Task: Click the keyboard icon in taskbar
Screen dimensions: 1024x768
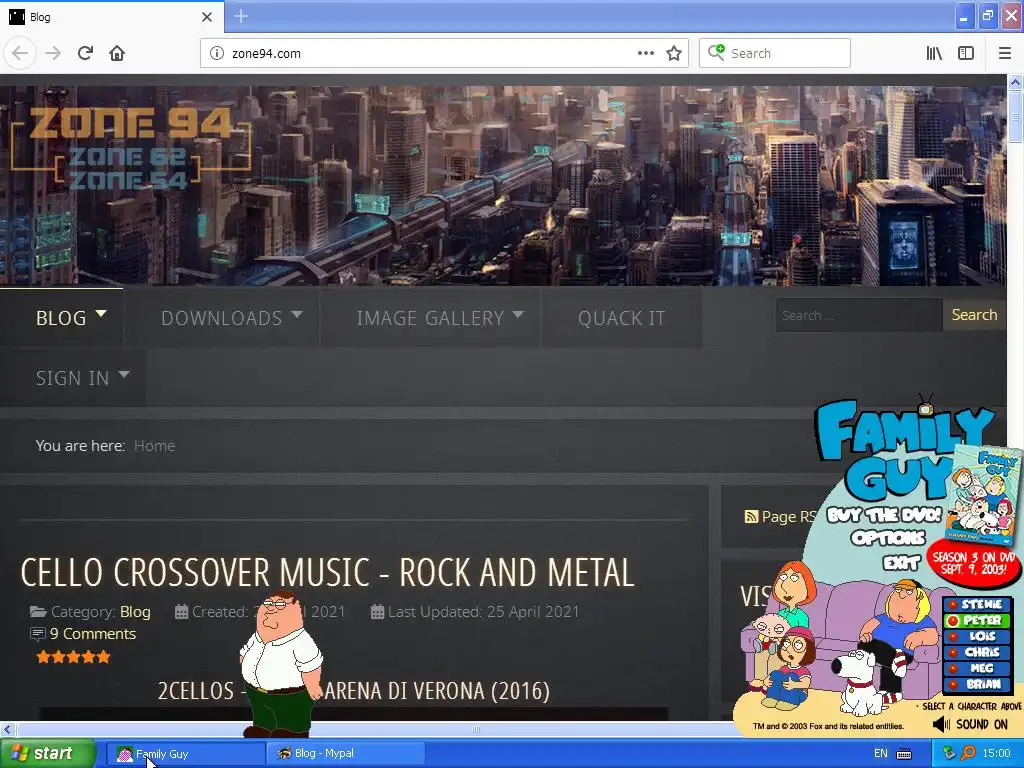Action: coord(904,754)
